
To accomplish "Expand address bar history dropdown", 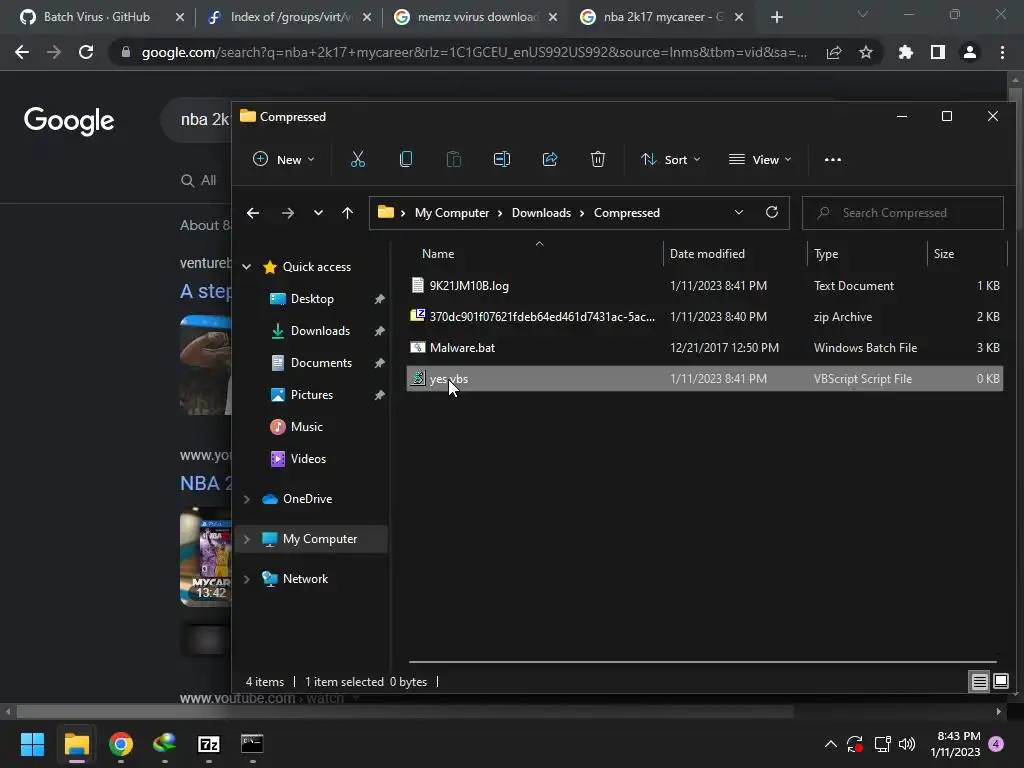I will (739, 212).
